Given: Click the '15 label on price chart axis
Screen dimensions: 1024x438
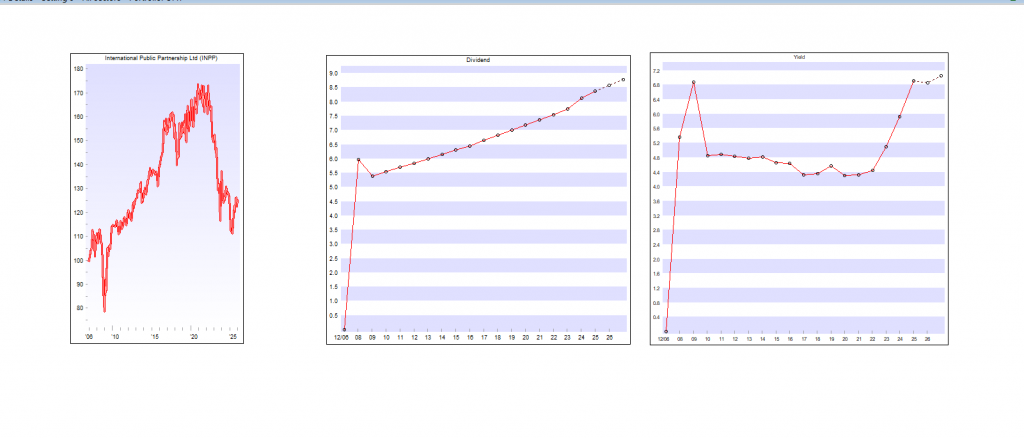Looking at the screenshot, I should click(x=155, y=337).
